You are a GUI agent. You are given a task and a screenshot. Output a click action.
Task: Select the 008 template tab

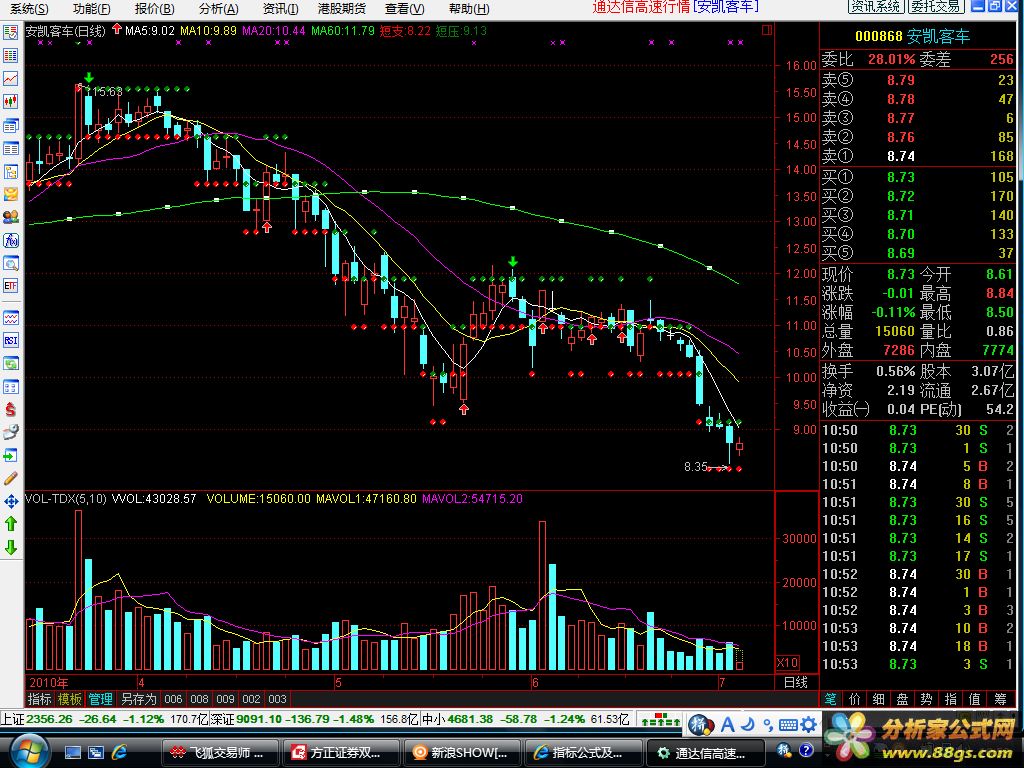click(199, 699)
